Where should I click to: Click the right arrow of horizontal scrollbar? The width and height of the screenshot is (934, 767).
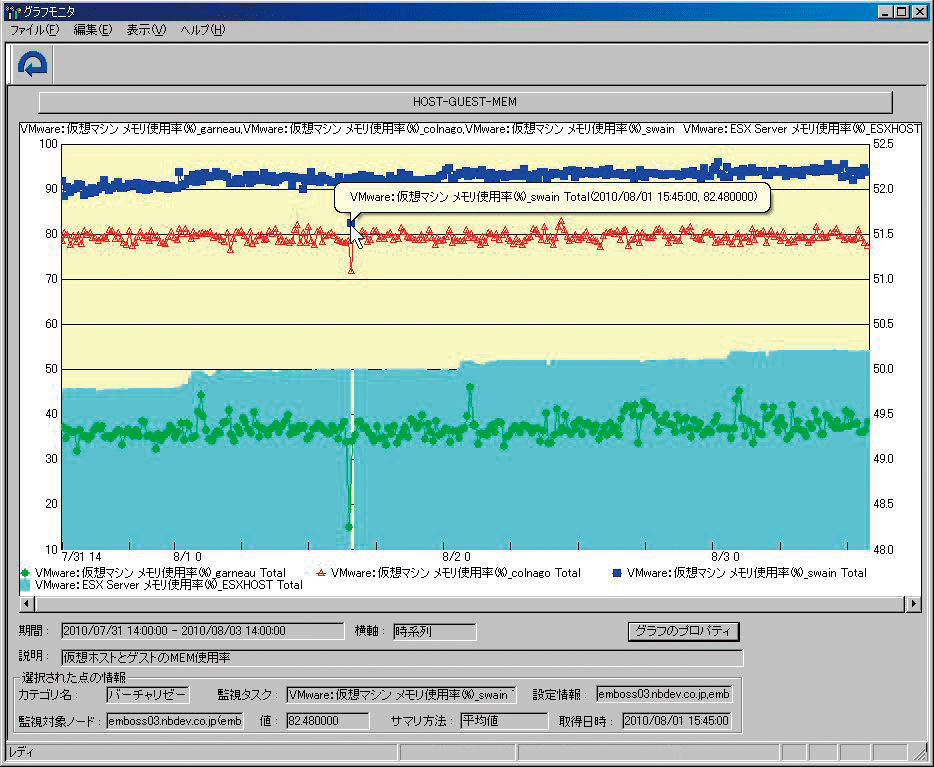click(913, 604)
